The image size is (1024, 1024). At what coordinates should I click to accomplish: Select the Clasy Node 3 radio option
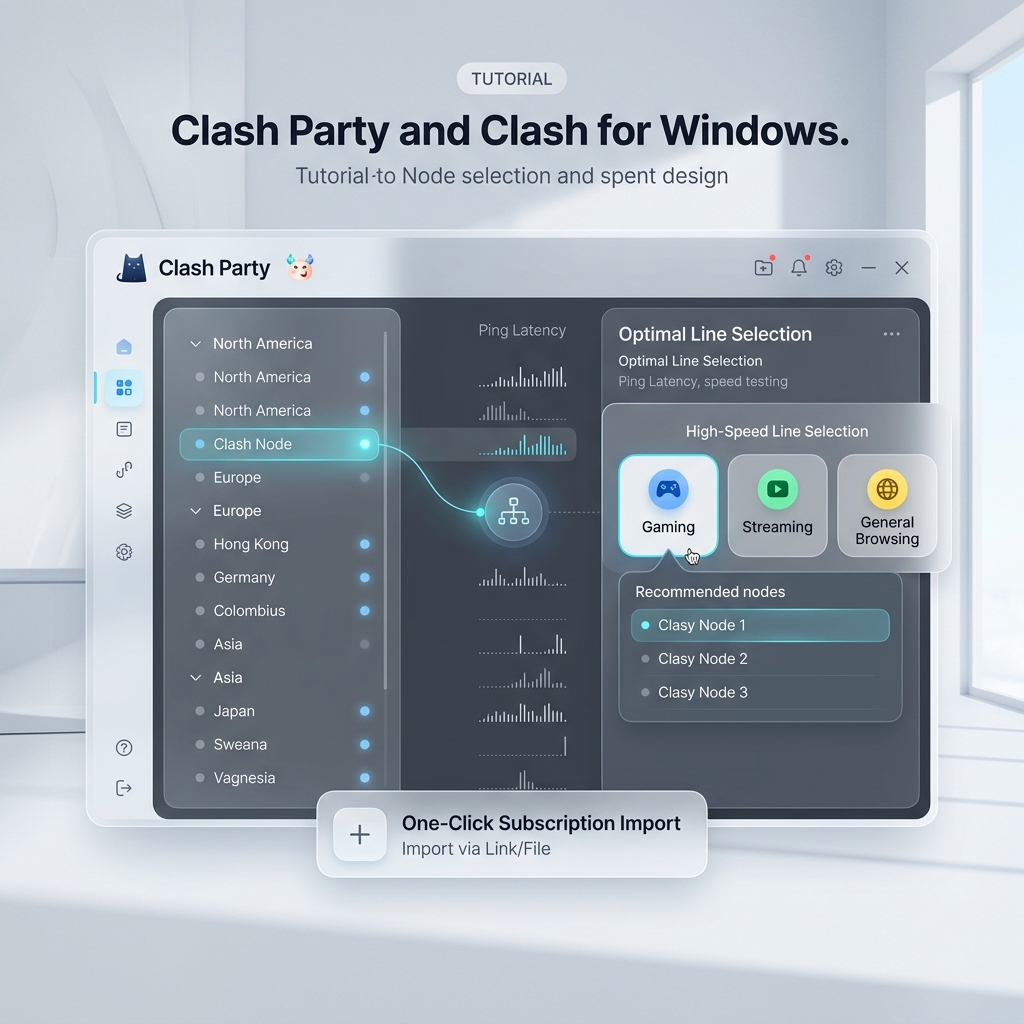tap(645, 692)
